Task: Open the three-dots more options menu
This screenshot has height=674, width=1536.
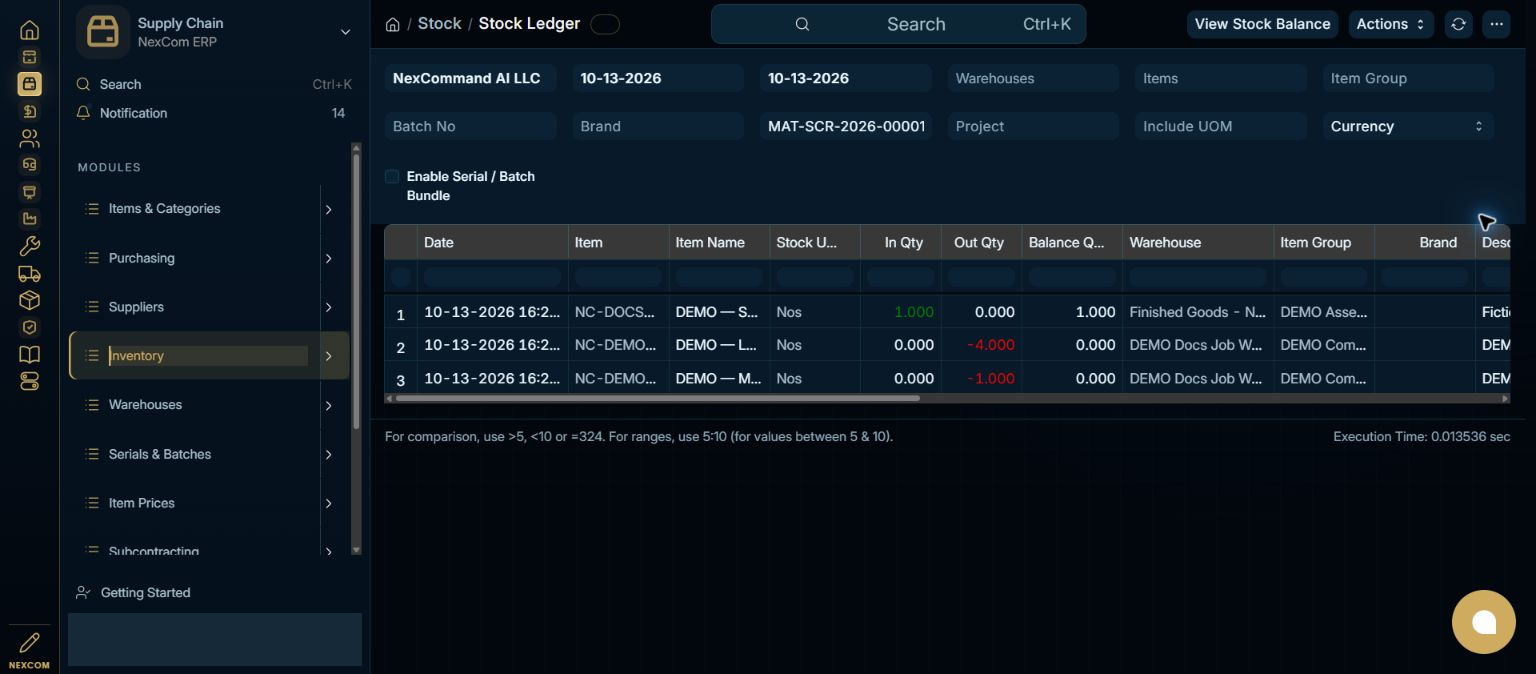Action: pyautogui.click(x=1496, y=24)
